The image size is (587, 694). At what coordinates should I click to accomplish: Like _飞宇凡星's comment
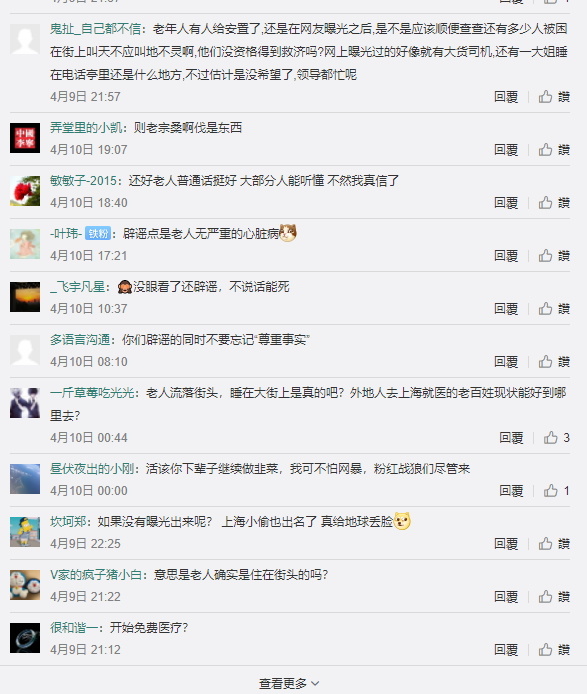[554, 308]
